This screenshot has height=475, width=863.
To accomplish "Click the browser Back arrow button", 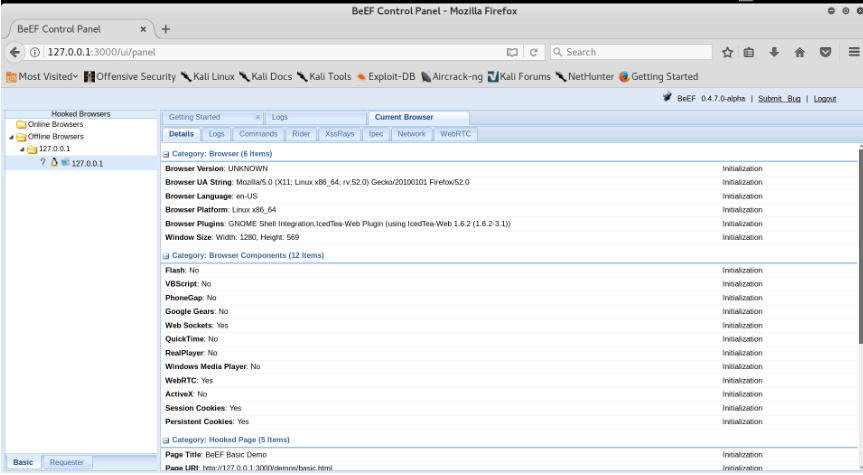I will pos(15,52).
